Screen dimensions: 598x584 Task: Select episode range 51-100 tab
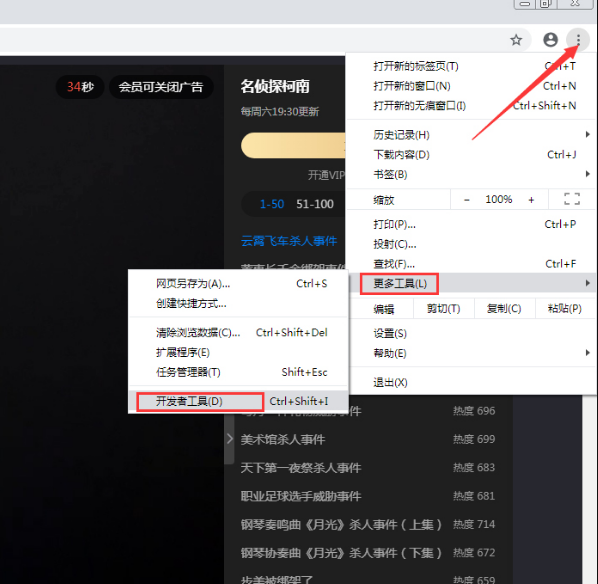pyautogui.click(x=315, y=204)
